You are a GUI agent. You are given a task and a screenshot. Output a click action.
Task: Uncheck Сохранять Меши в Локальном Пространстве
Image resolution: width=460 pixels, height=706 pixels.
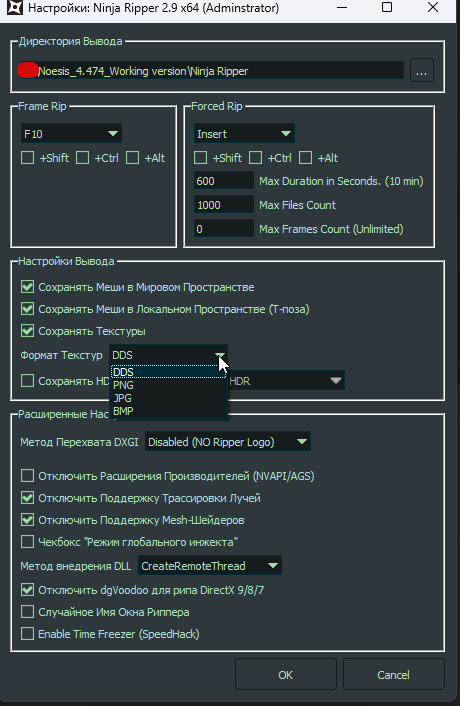[x=27, y=309]
